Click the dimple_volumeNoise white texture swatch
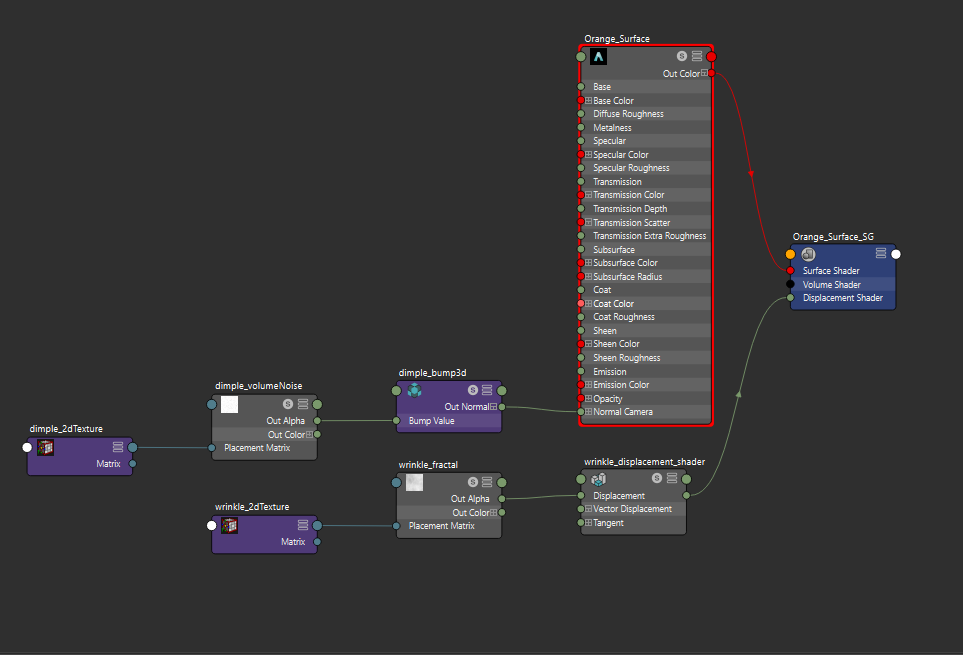This screenshot has width=963, height=655. coord(229,404)
